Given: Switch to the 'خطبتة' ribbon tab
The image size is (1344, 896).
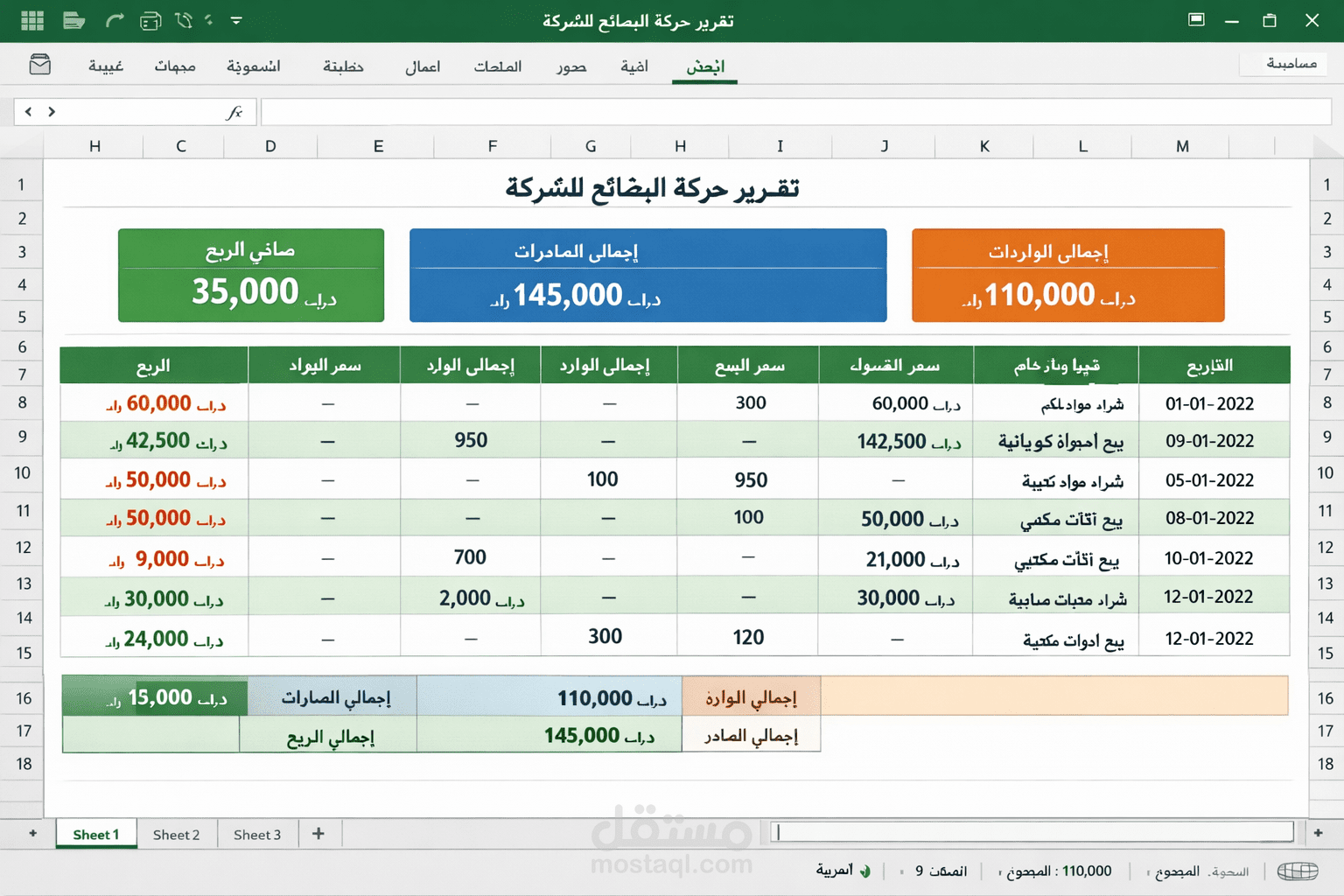Looking at the screenshot, I should [343, 66].
